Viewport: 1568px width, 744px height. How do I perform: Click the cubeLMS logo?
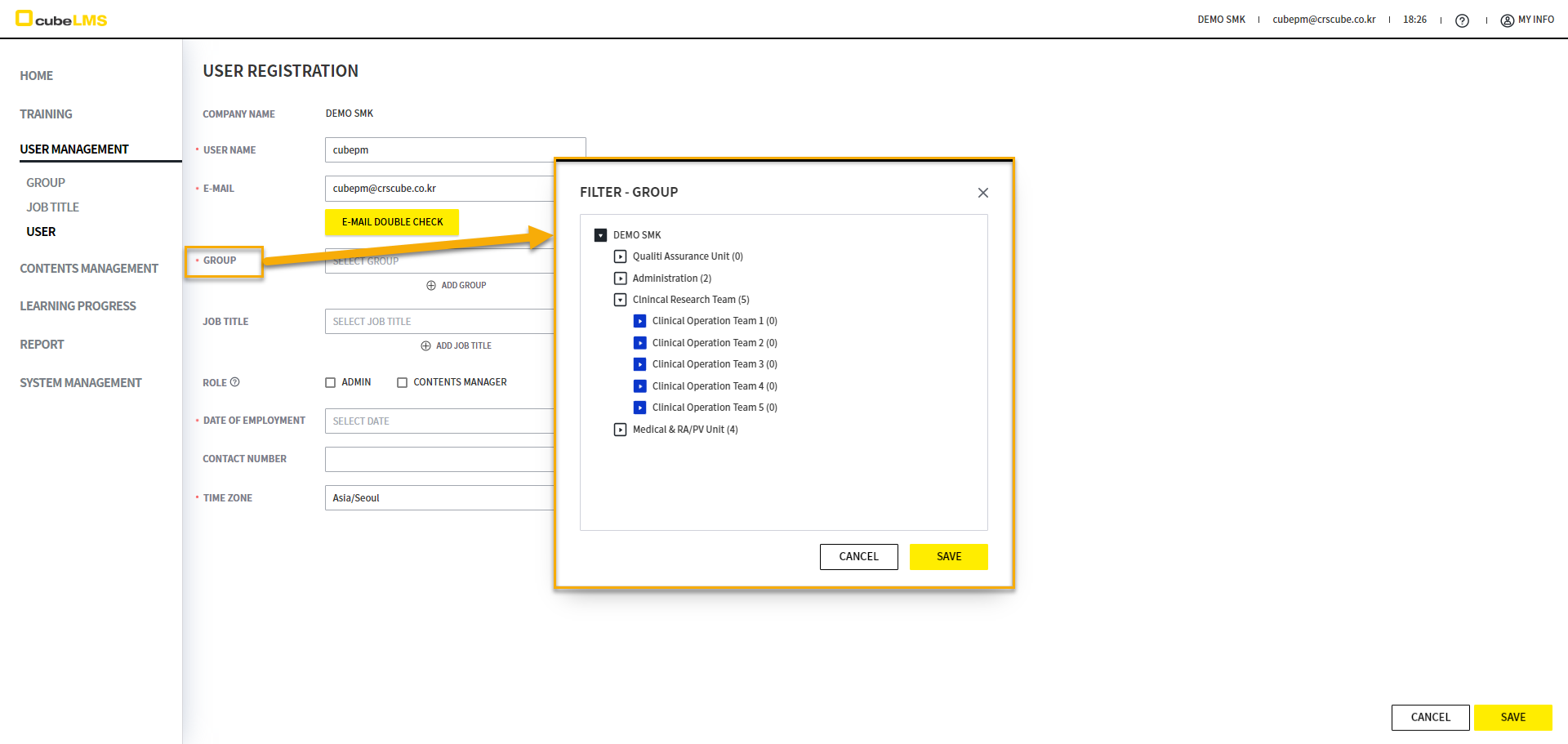pyautogui.click(x=62, y=19)
